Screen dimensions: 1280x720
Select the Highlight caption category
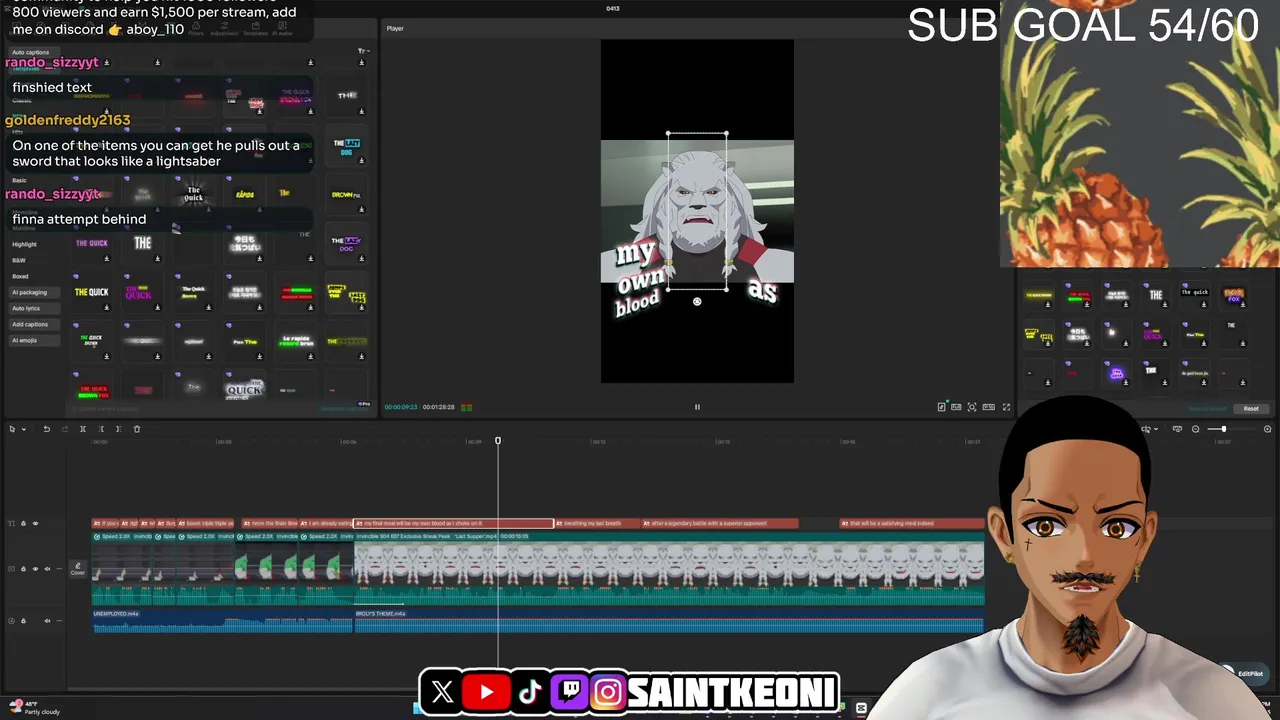[24, 244]
